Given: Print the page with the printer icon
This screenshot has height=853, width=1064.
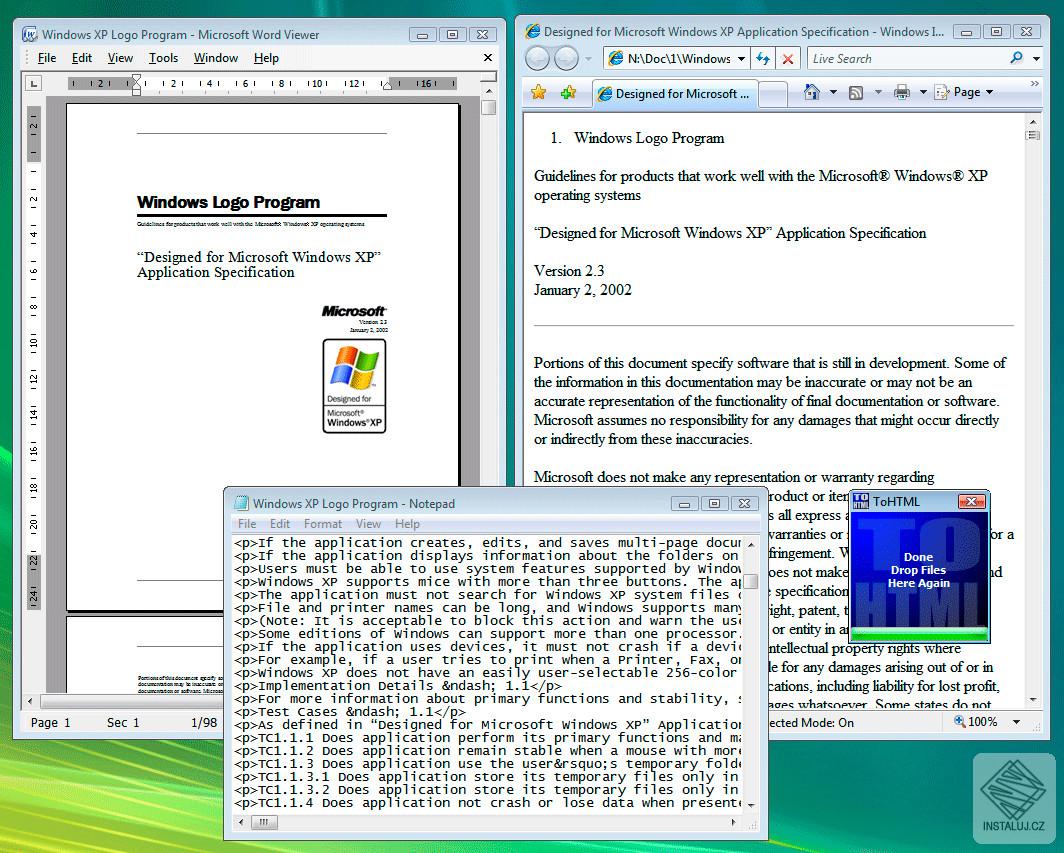Looking at the screenshot, I should click(x=901, y=92).
